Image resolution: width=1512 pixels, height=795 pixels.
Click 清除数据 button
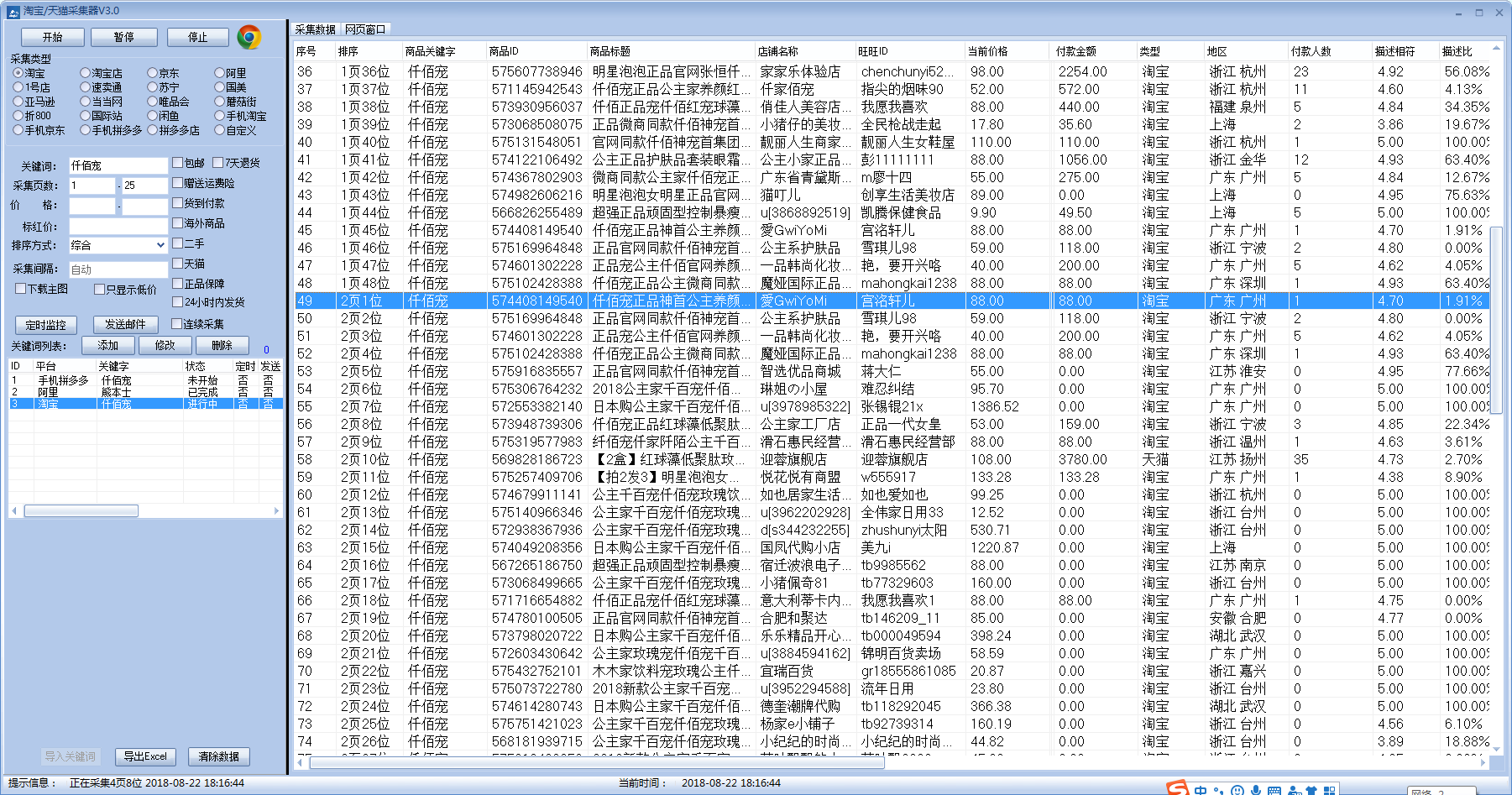pyautogui.click(x=219, y=756)
